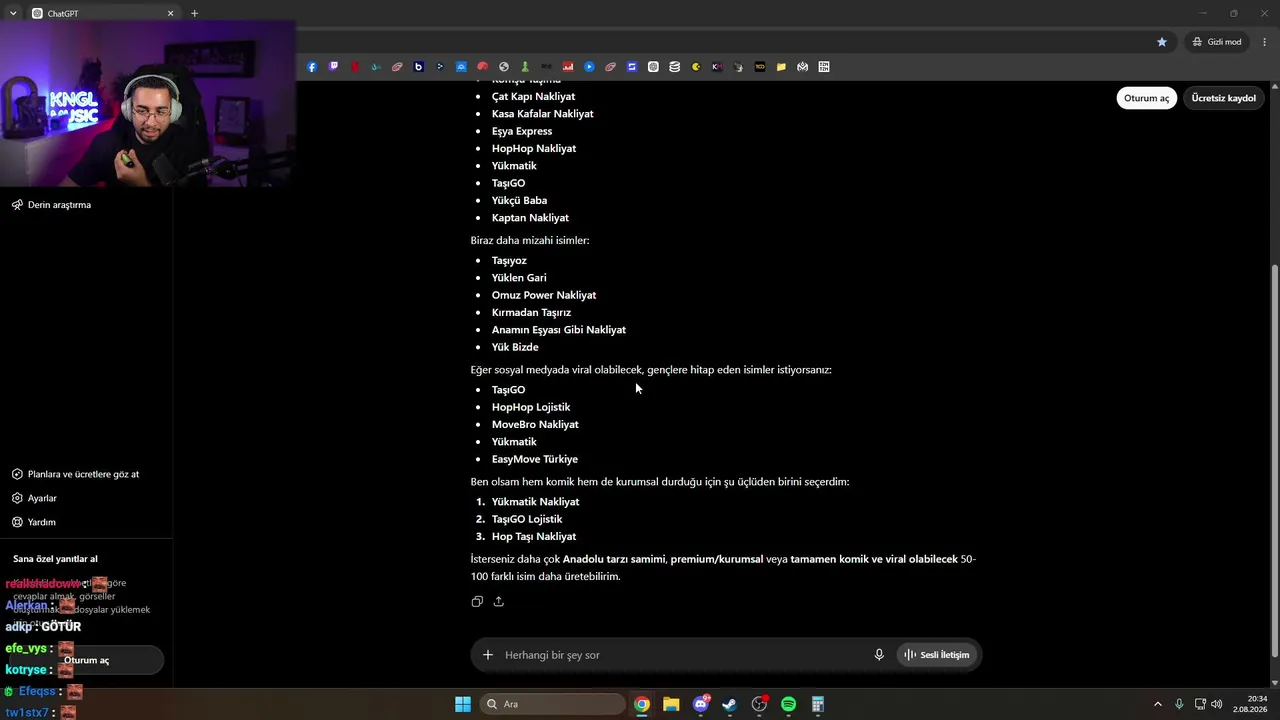Copy the ChatGPT response
Screen dimensions: 1280x720
477,601
